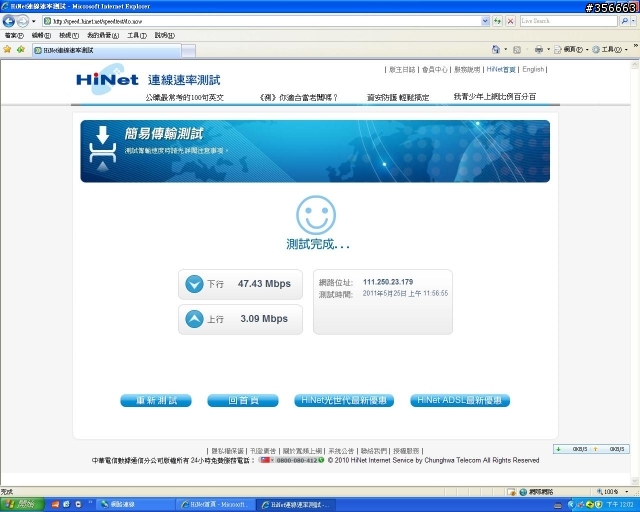Screen dimensions: 640x512
Task: Open Favorites Center star icon
Action: pos(7,49)
